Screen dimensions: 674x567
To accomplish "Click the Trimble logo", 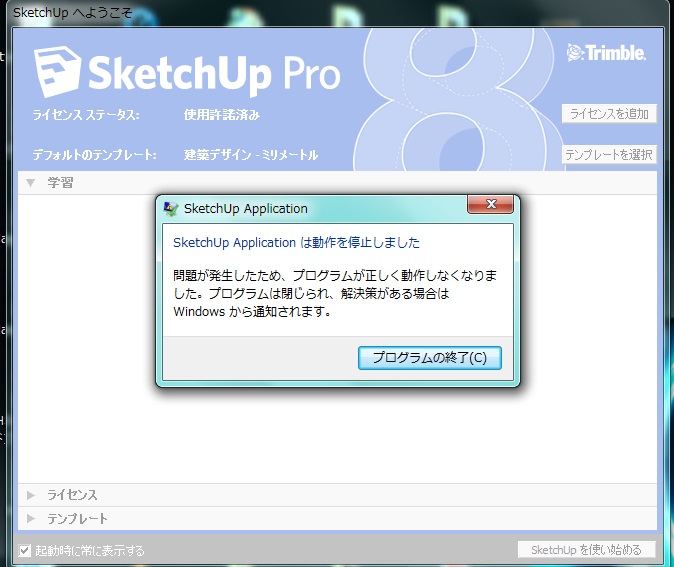I will (x=606, y=53).
